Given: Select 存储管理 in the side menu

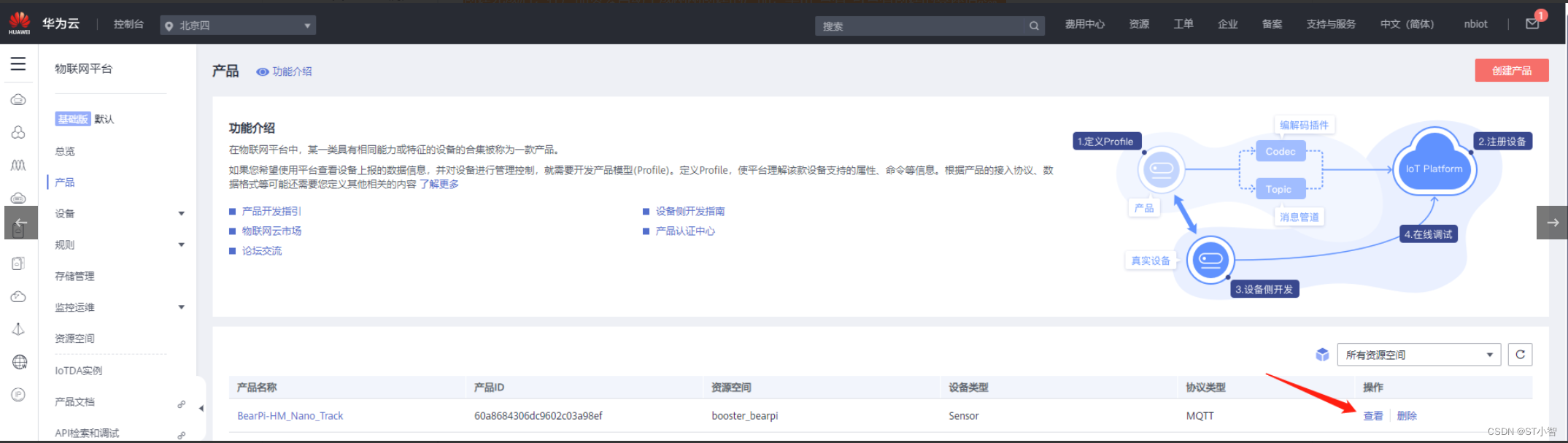Looking at the screenshot, I should [x=74, y=277].
